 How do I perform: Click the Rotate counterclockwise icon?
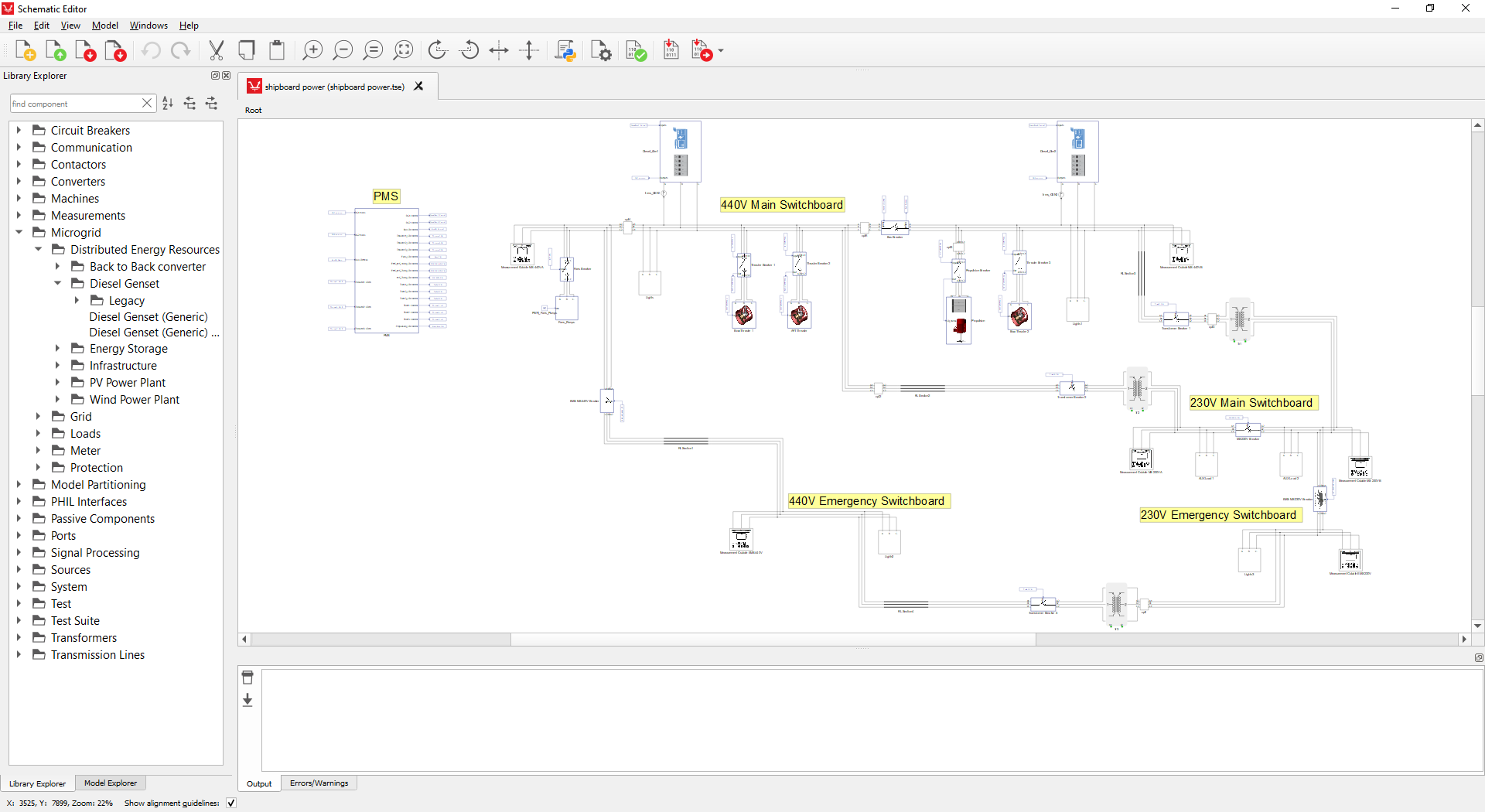click(x=469, y=50)
